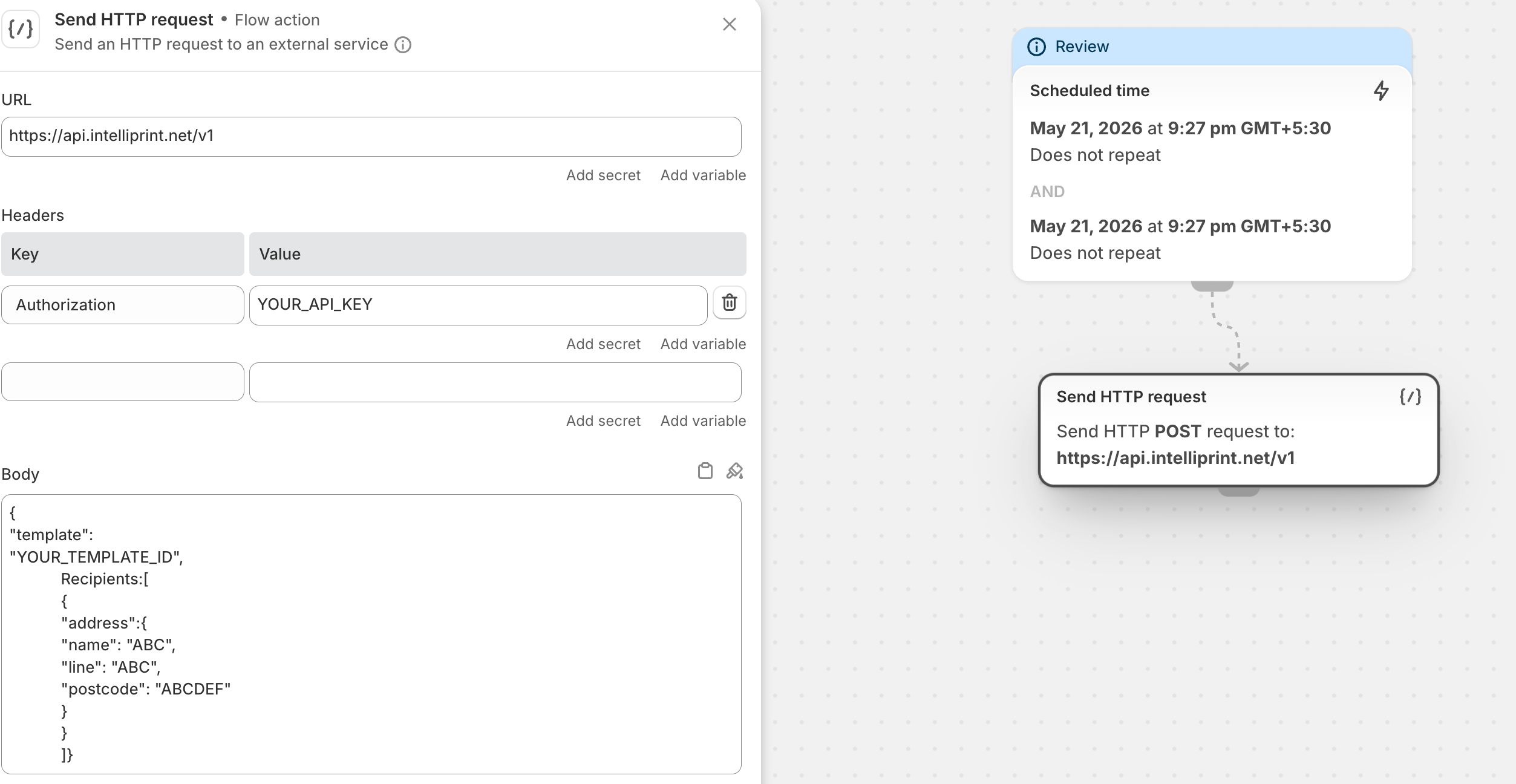Viewport: 1516px width, 784px height.
Task: Click the YOUR_API_KEY value field
Action: [479, 305]
